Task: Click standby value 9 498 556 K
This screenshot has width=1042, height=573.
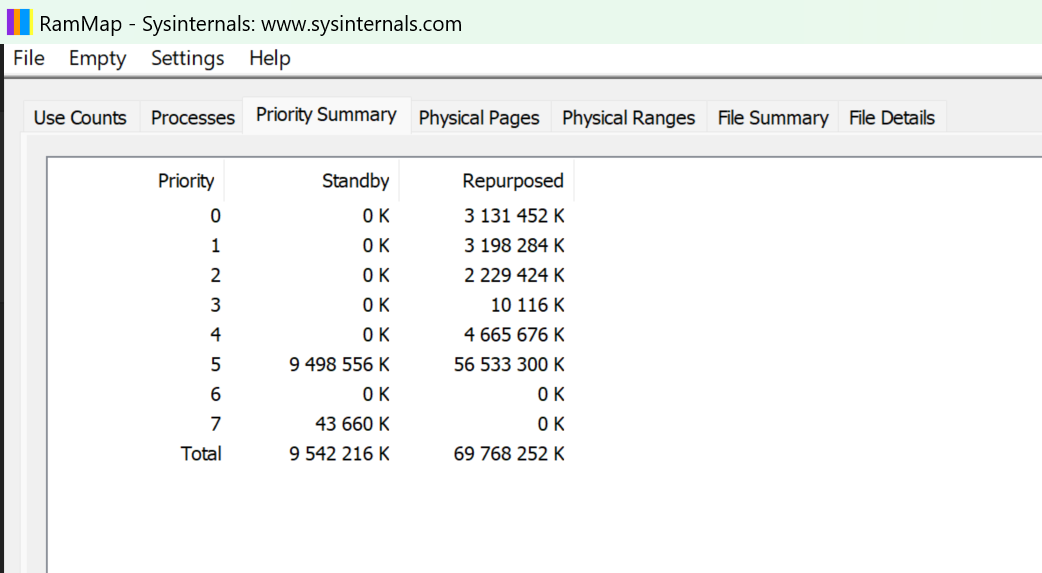Action: click(x=340, y=365)
